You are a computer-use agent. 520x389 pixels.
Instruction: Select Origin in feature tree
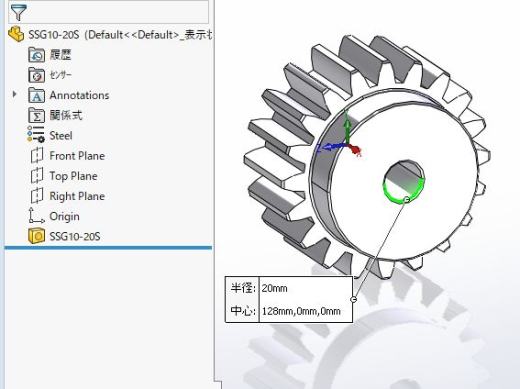pos(64,217)
